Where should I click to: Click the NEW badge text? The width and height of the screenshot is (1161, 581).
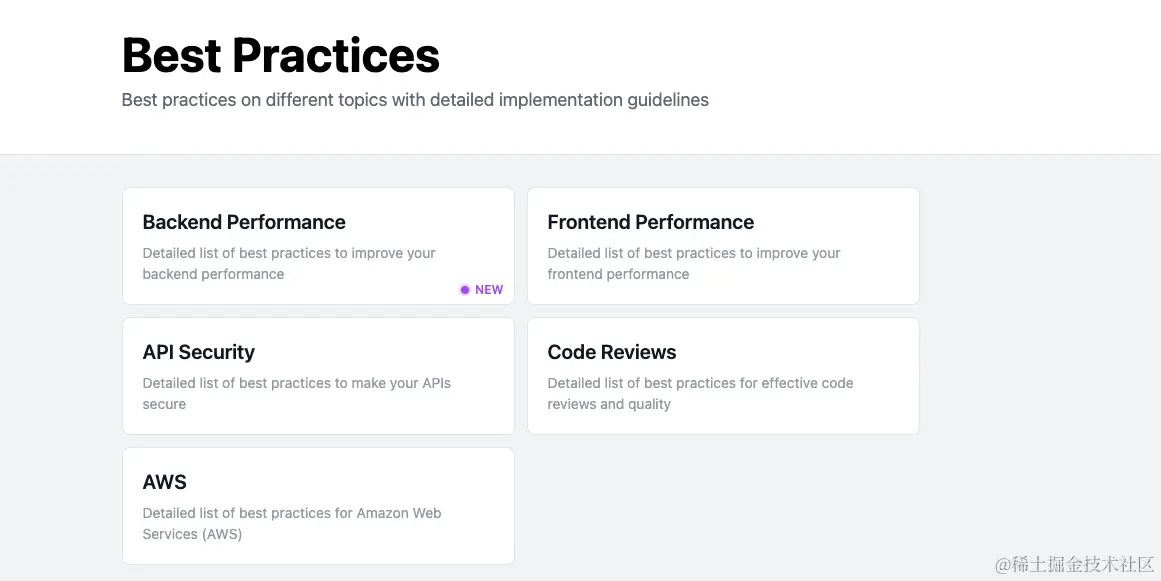click(x=489, y=290)
